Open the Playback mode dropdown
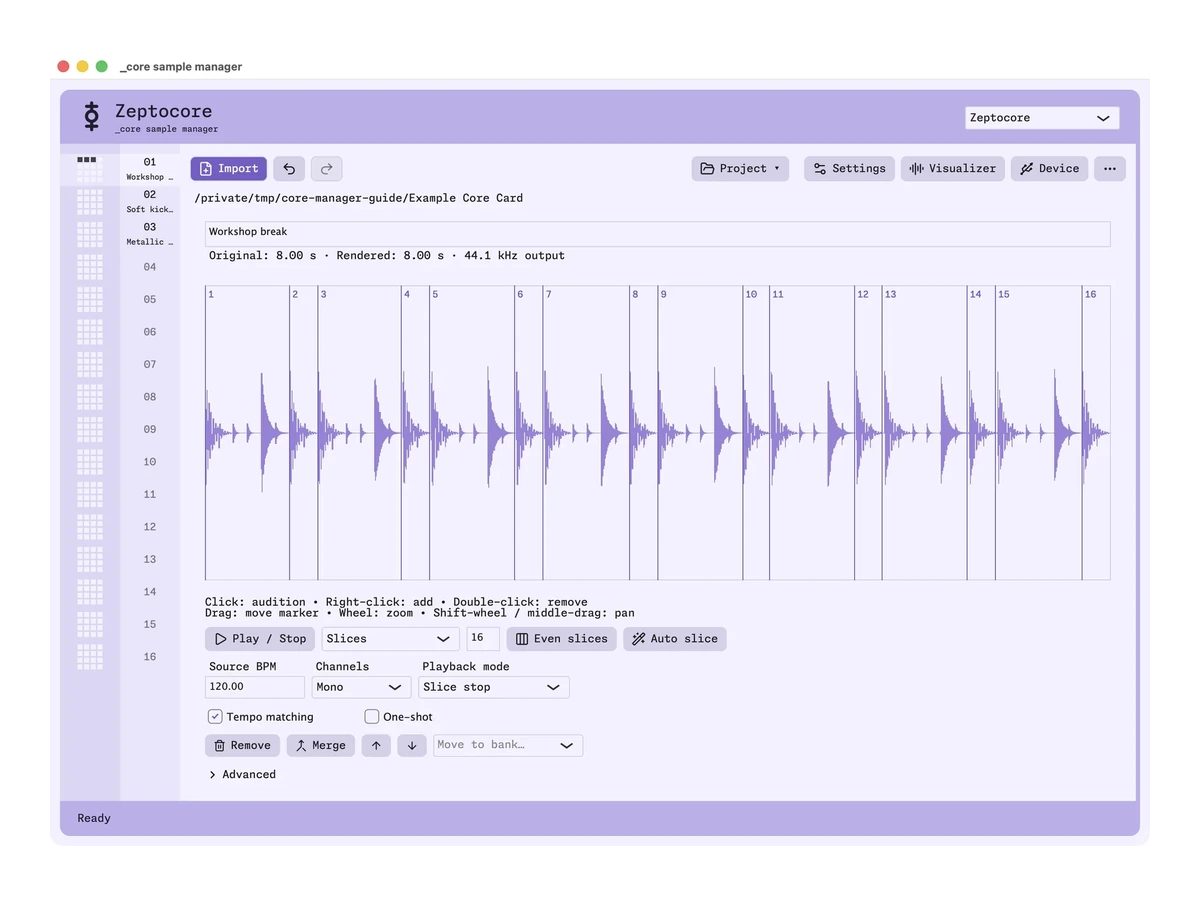 pos(494,687)
